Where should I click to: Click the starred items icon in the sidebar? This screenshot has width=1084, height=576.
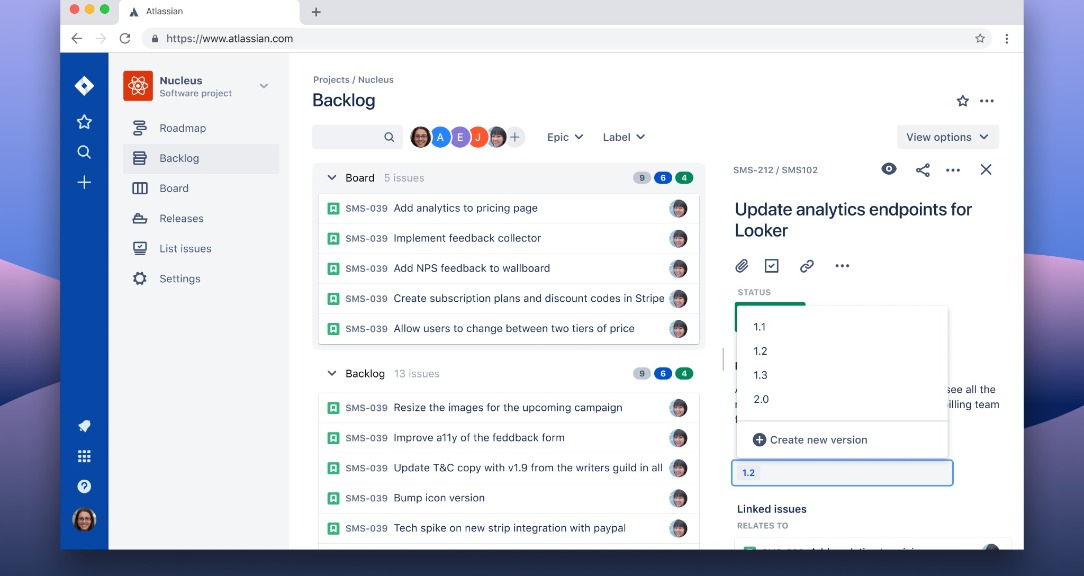84,121
